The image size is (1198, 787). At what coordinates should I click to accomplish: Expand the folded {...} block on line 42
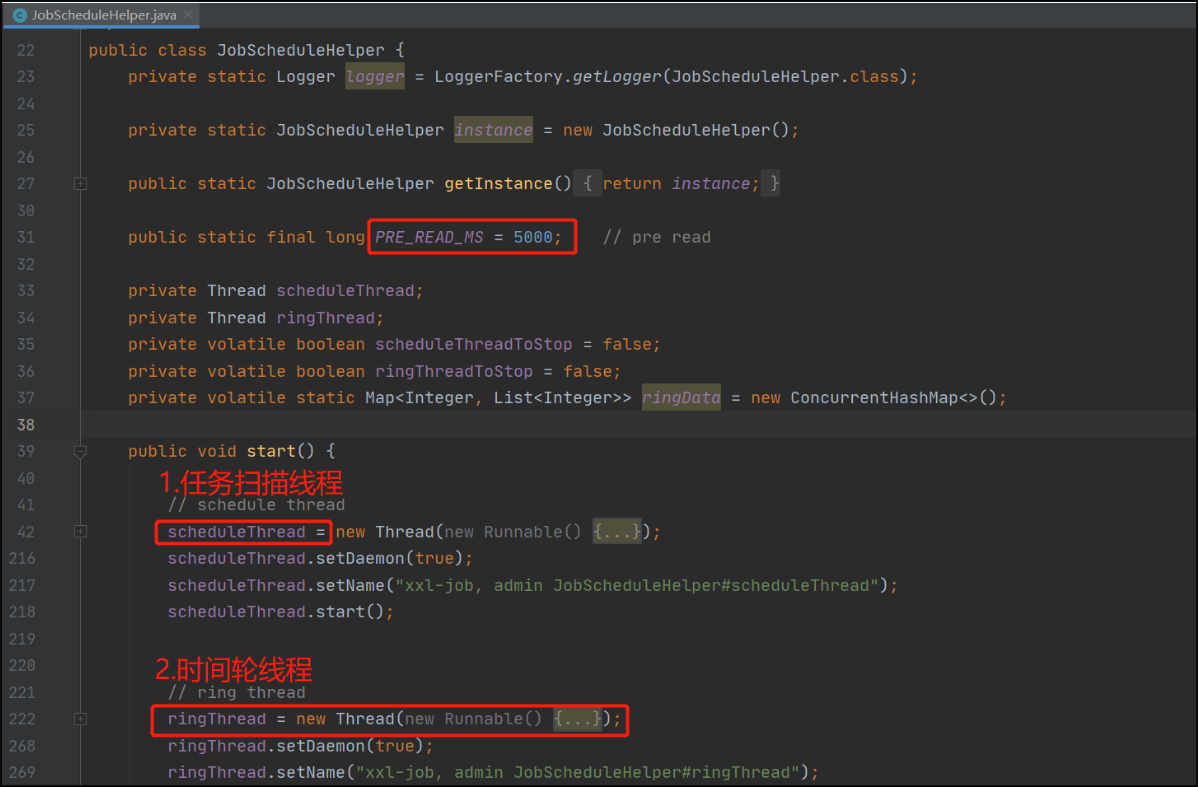617,532
